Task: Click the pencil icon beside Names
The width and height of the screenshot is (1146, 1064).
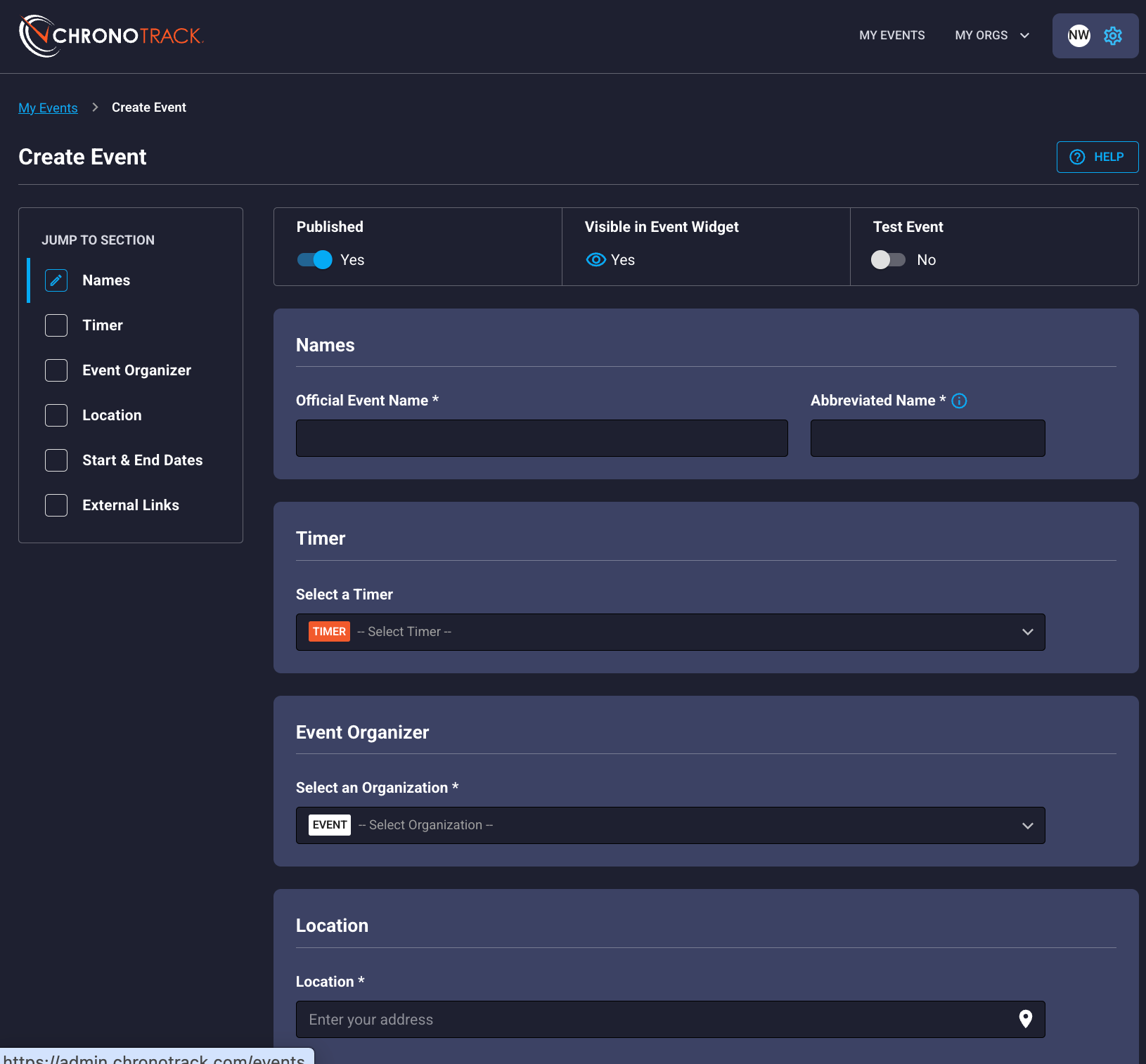Action: pos(56,280)
